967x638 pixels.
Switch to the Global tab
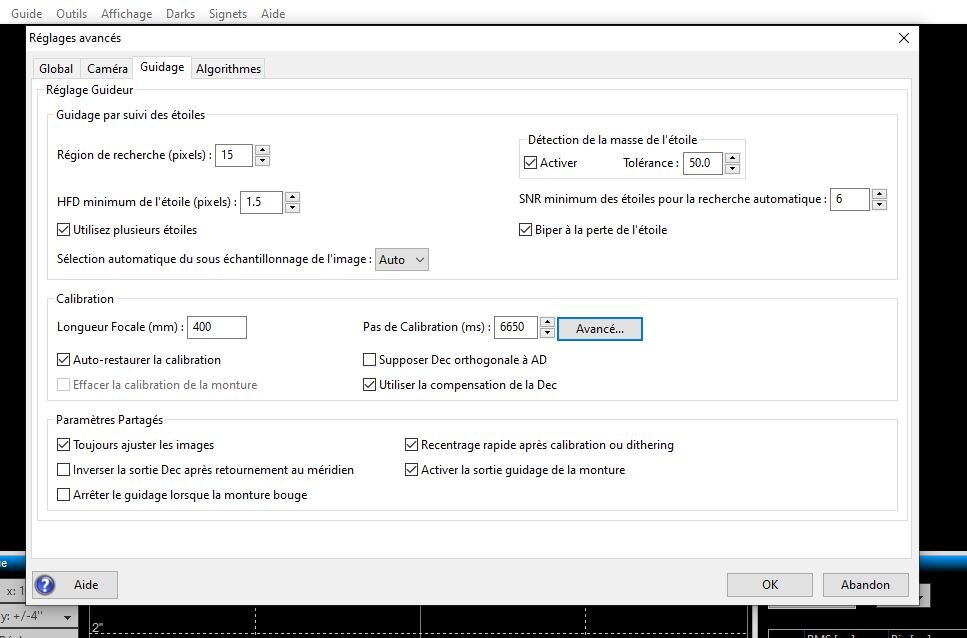point(56,68)
